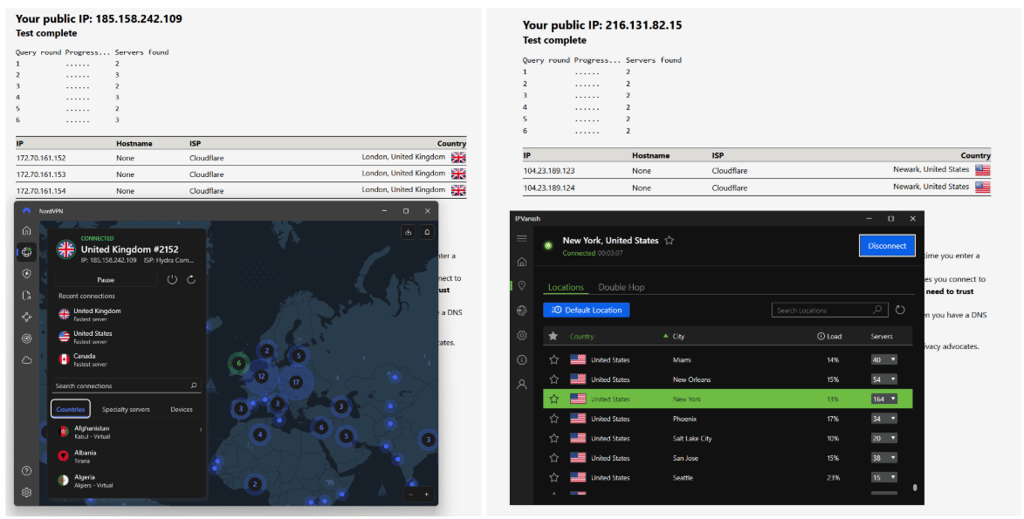
Task: Expand New York servers dropdown showing 164
Action: click(x=884, y=399)
